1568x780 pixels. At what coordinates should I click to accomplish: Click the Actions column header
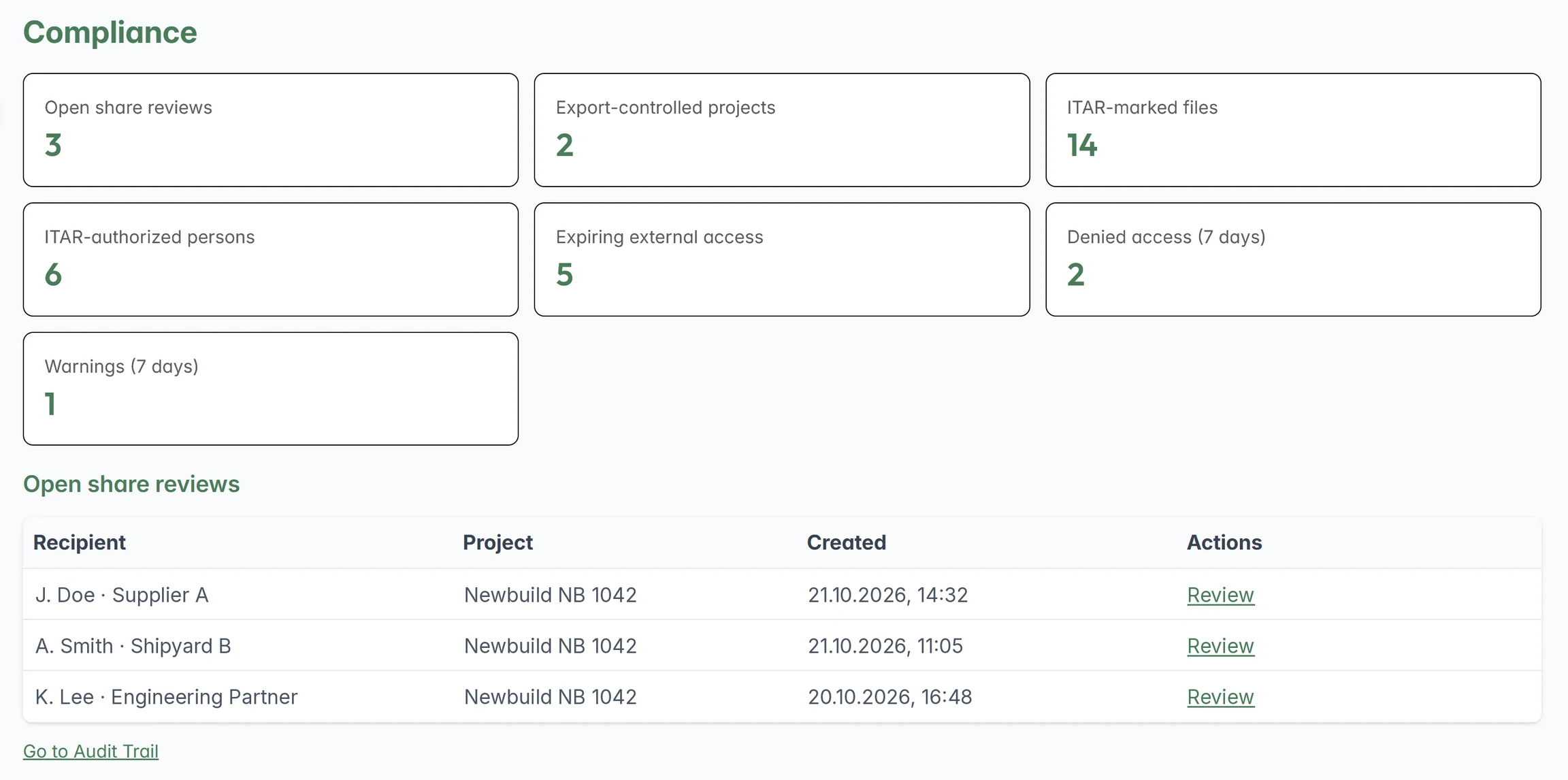tap(1224, 542)
